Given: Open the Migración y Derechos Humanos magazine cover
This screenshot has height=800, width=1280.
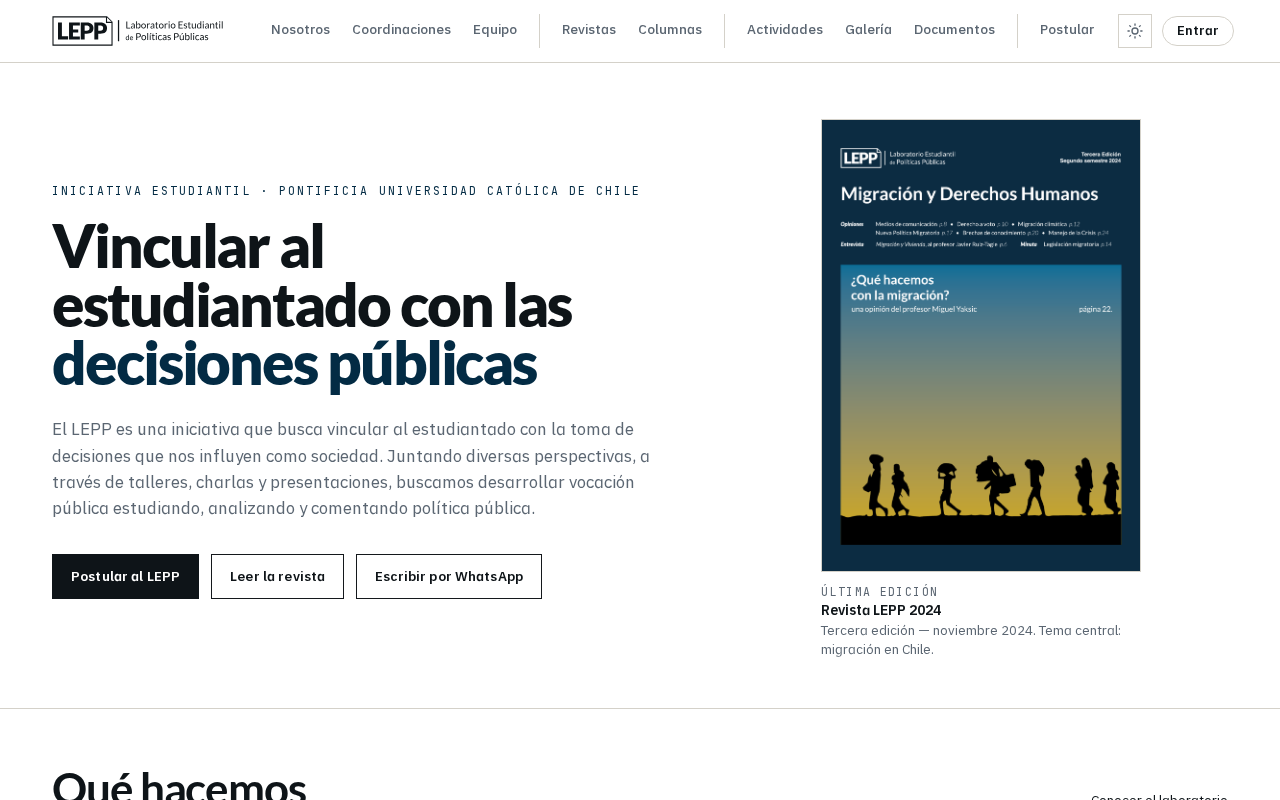Looking at the screenshot, I should click(981, 346).
